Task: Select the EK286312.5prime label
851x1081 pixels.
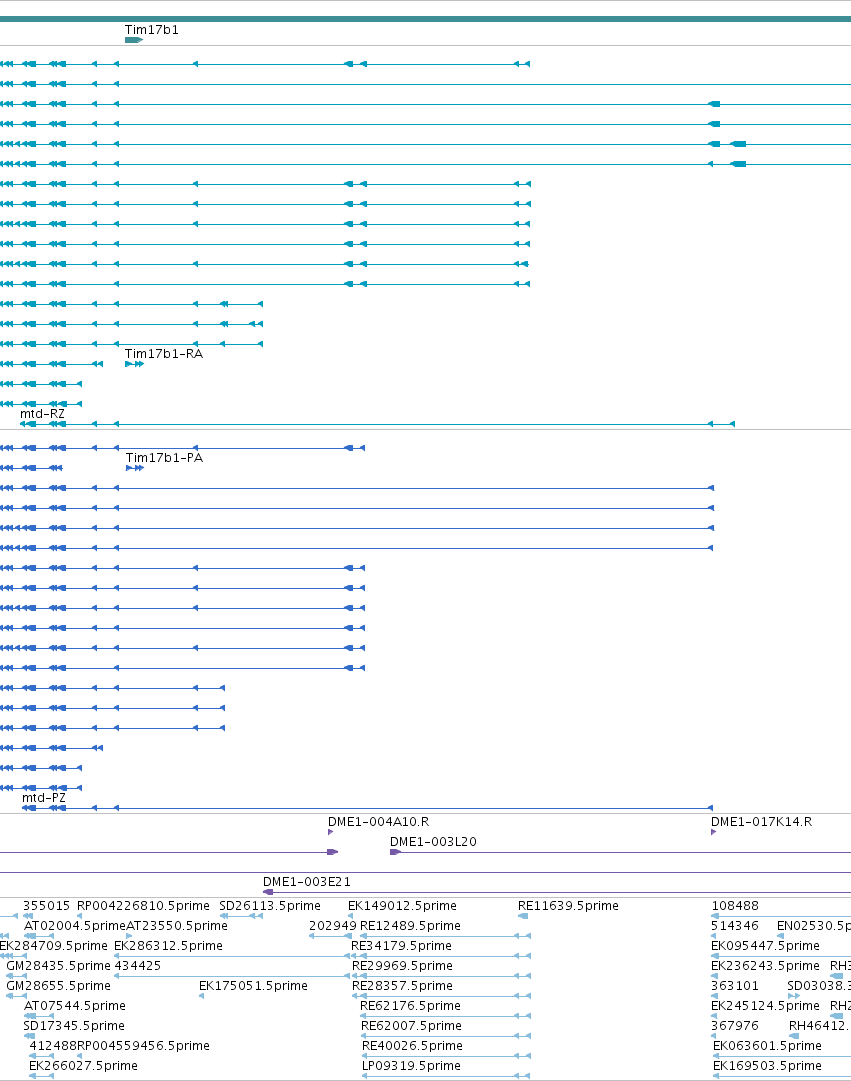Action: (168, 946)
